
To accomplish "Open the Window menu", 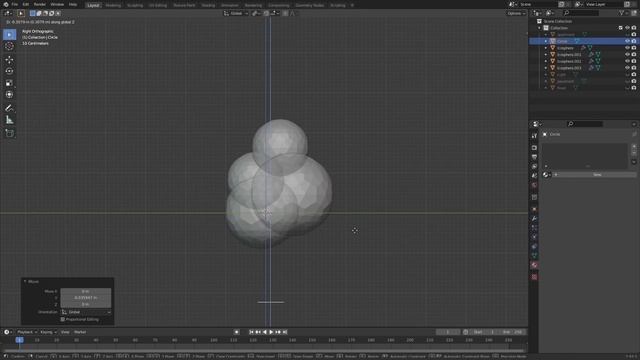I will 57,4.
